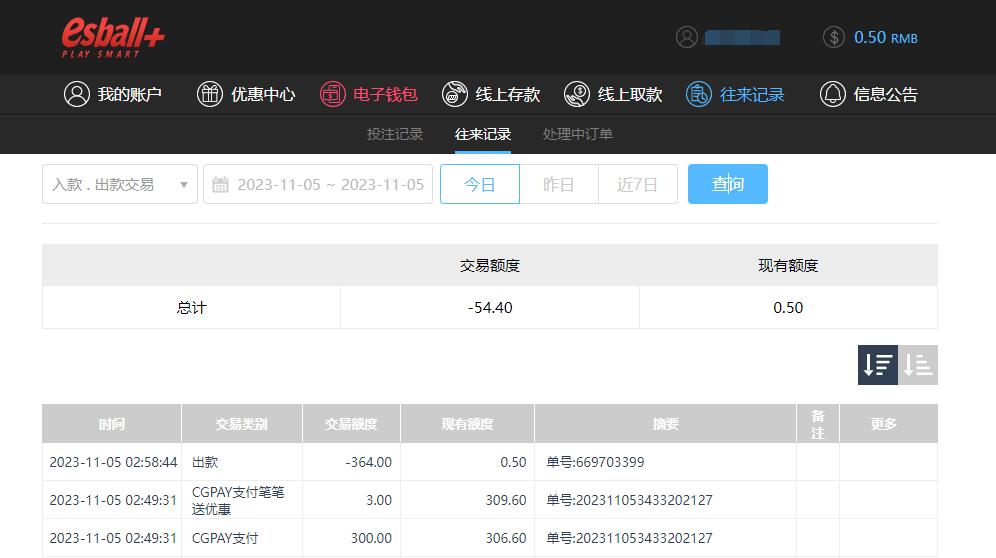Select the descending sort icon
The width and height of the screenshot is (996, 558).
coord(877,365)
